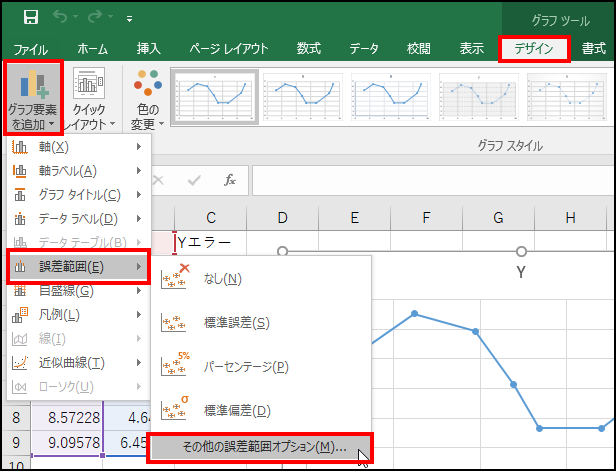Open the 目盛線(G) submenu
Viewport: 616px width, 471px height.
(x=79, y=291)
